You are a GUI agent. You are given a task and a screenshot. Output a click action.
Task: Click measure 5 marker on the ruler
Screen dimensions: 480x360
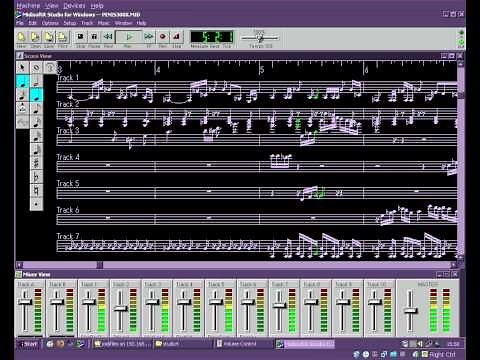tap(262, 69)
